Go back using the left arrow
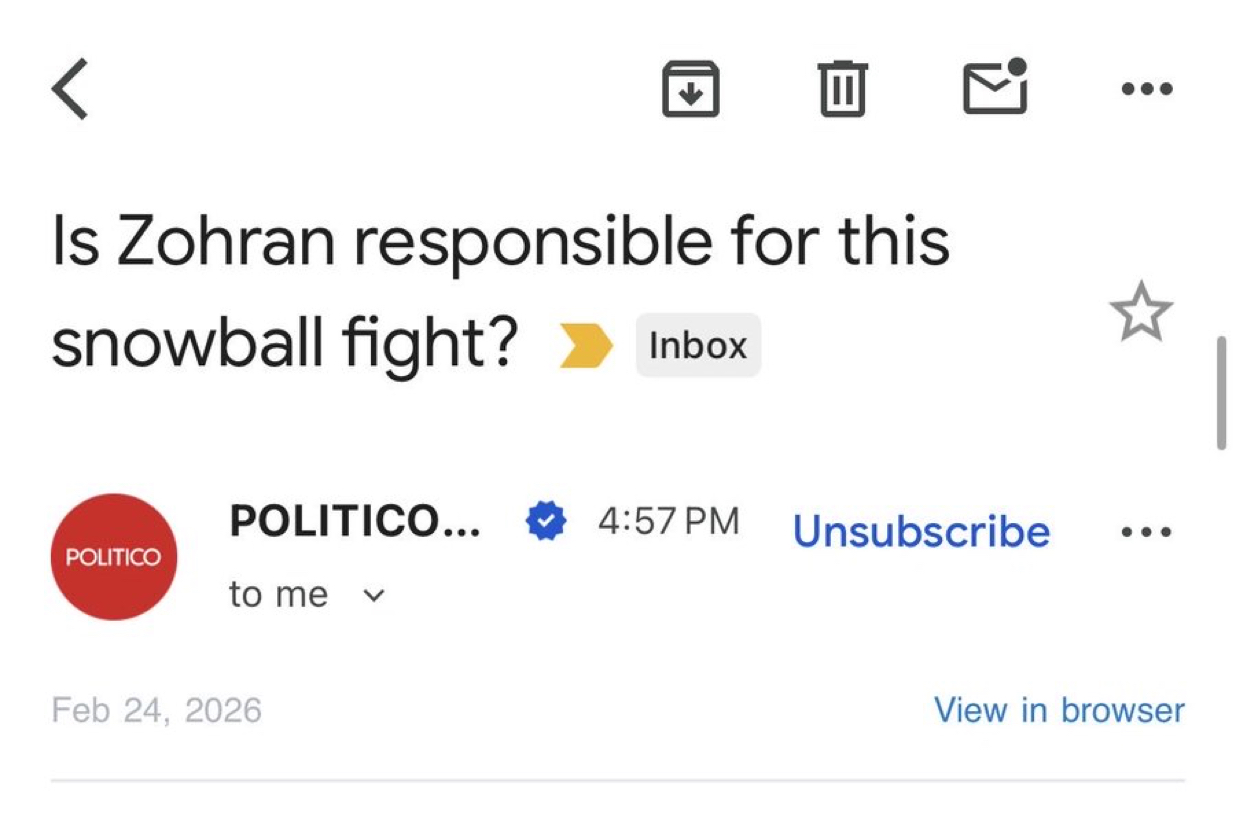1236x817 pixels. click(x=70, y=89)
